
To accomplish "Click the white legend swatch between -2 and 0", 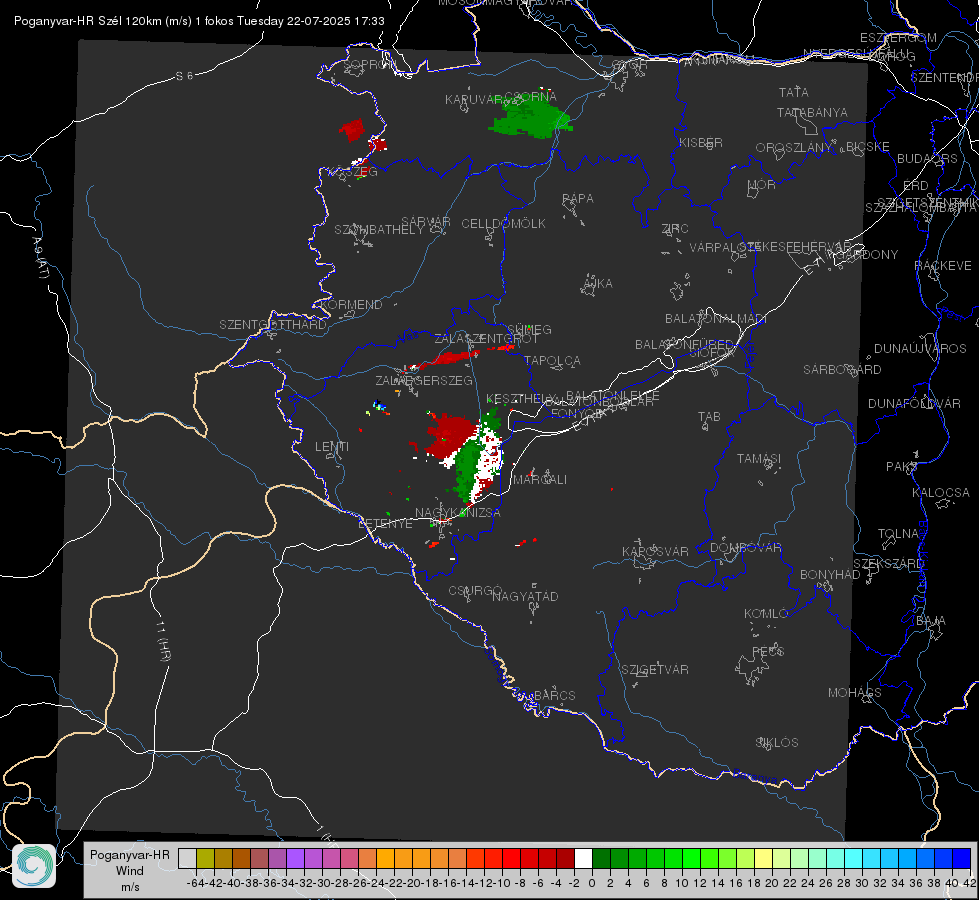I will coord(583,858).
